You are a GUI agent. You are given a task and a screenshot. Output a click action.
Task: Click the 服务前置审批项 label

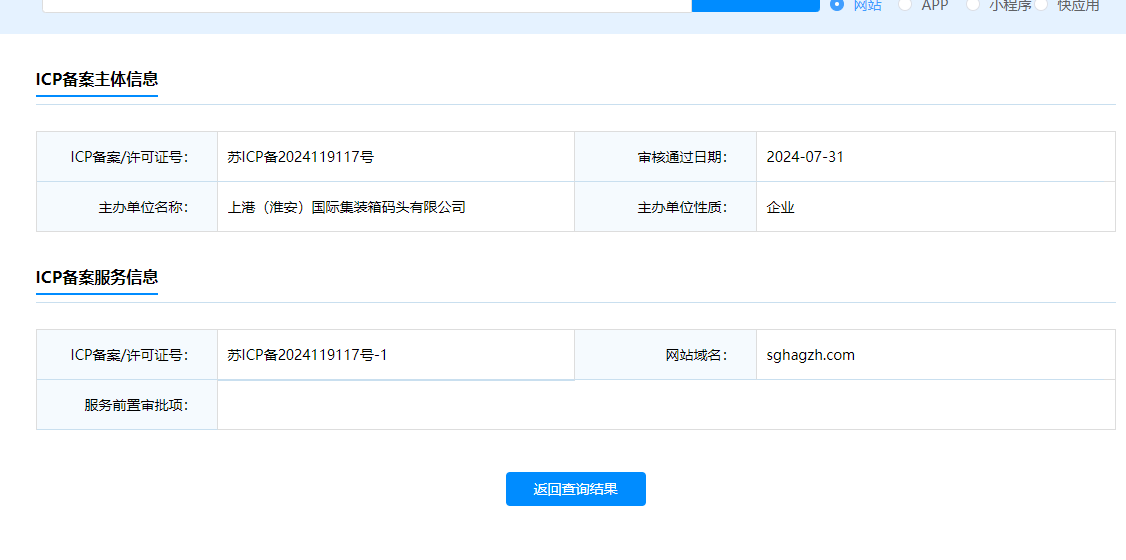pos(136,405)
